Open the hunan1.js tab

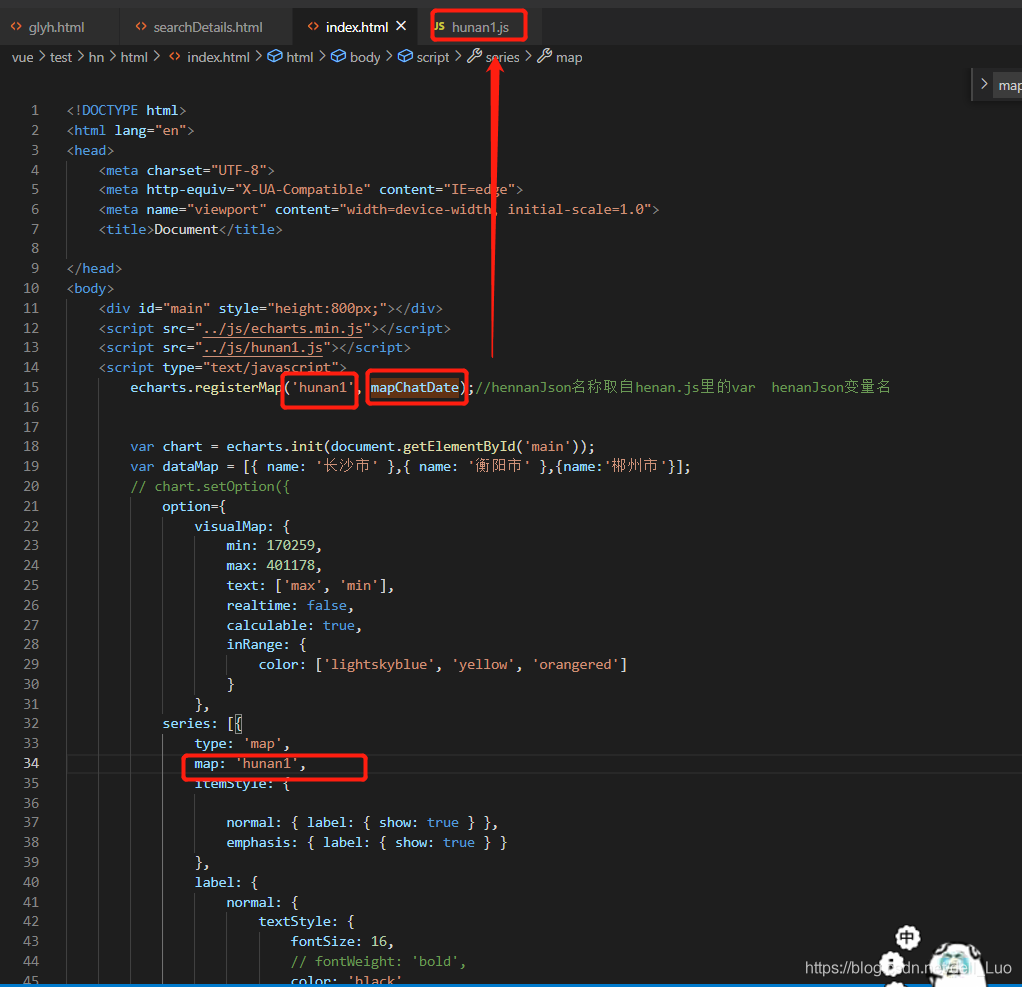coord(480,27)
